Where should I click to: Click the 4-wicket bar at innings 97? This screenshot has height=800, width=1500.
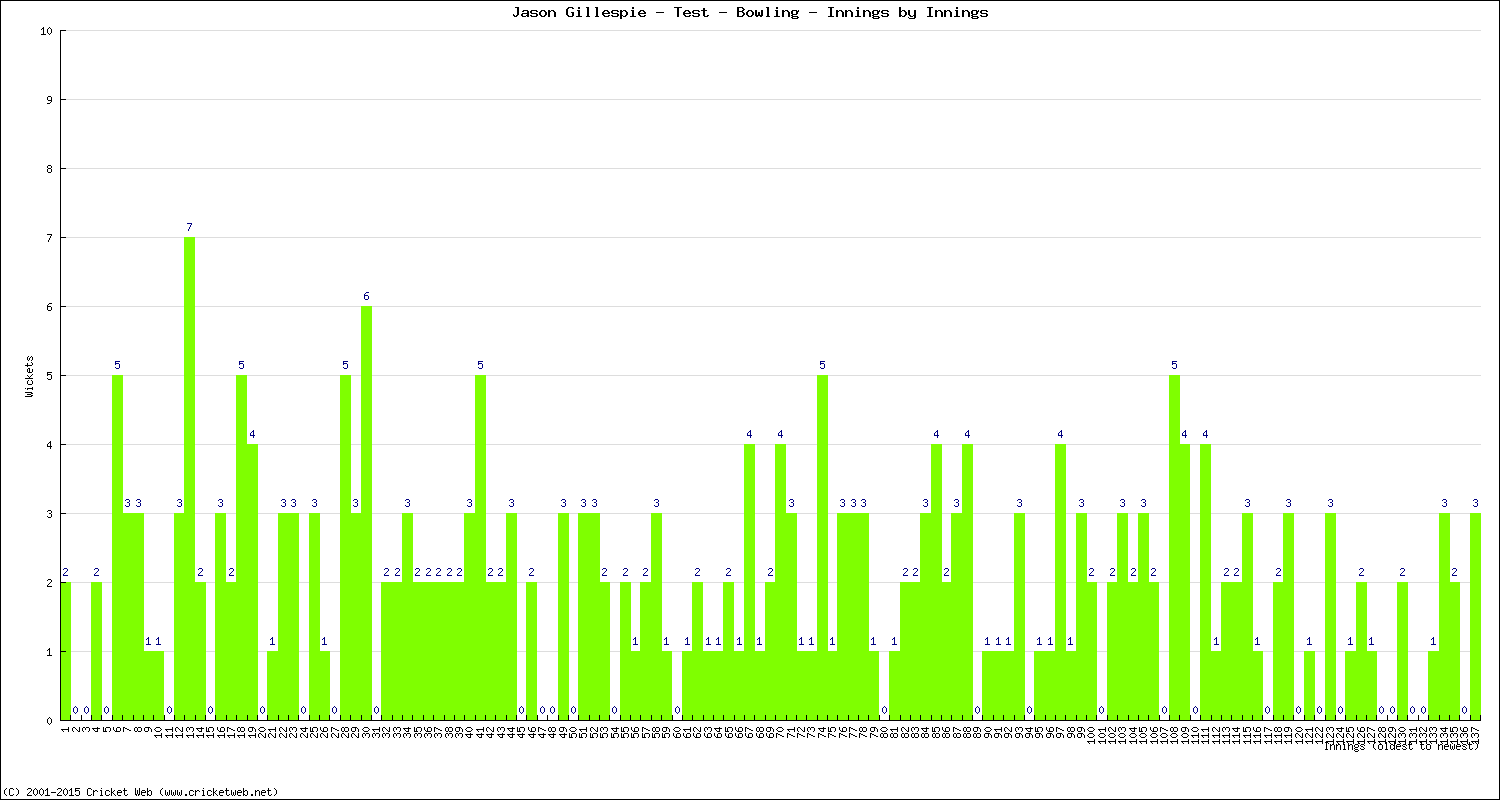point(1060,582)
